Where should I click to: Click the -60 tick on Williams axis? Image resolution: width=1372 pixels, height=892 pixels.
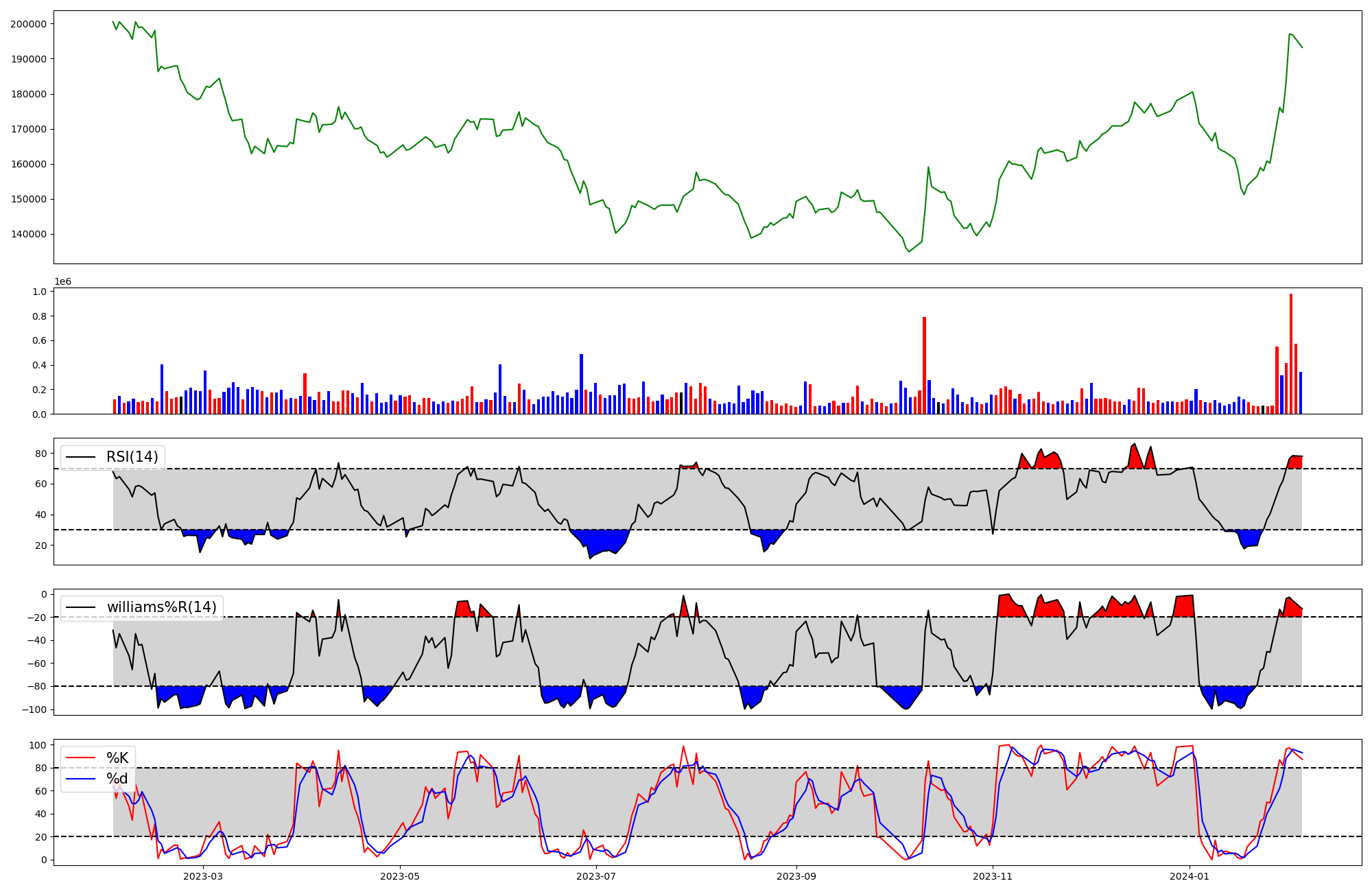37,664
